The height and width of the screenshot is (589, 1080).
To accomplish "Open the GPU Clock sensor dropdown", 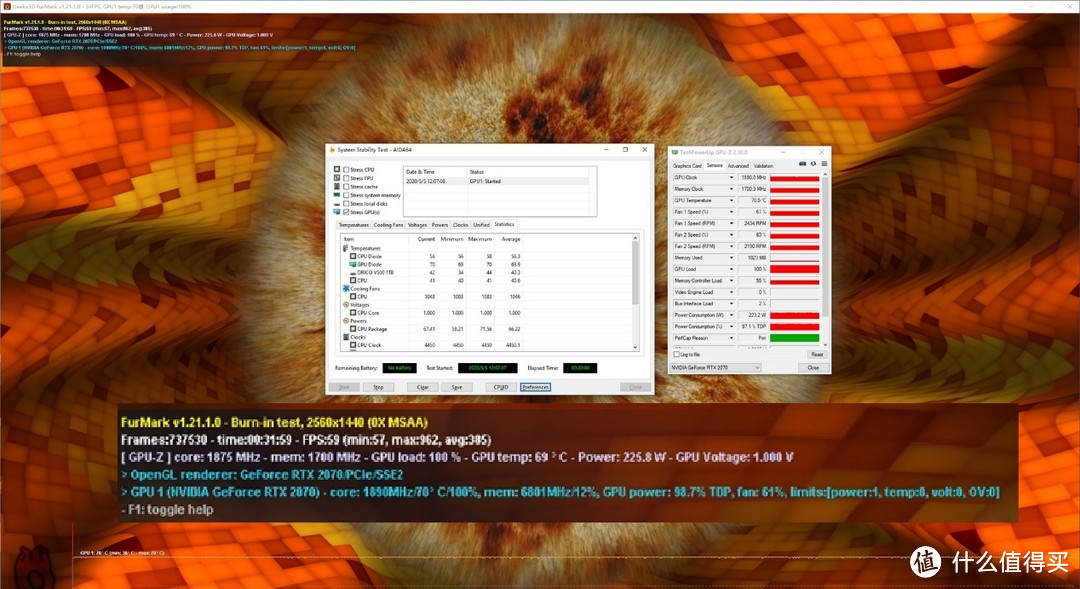I will click(x=731, y=178).
